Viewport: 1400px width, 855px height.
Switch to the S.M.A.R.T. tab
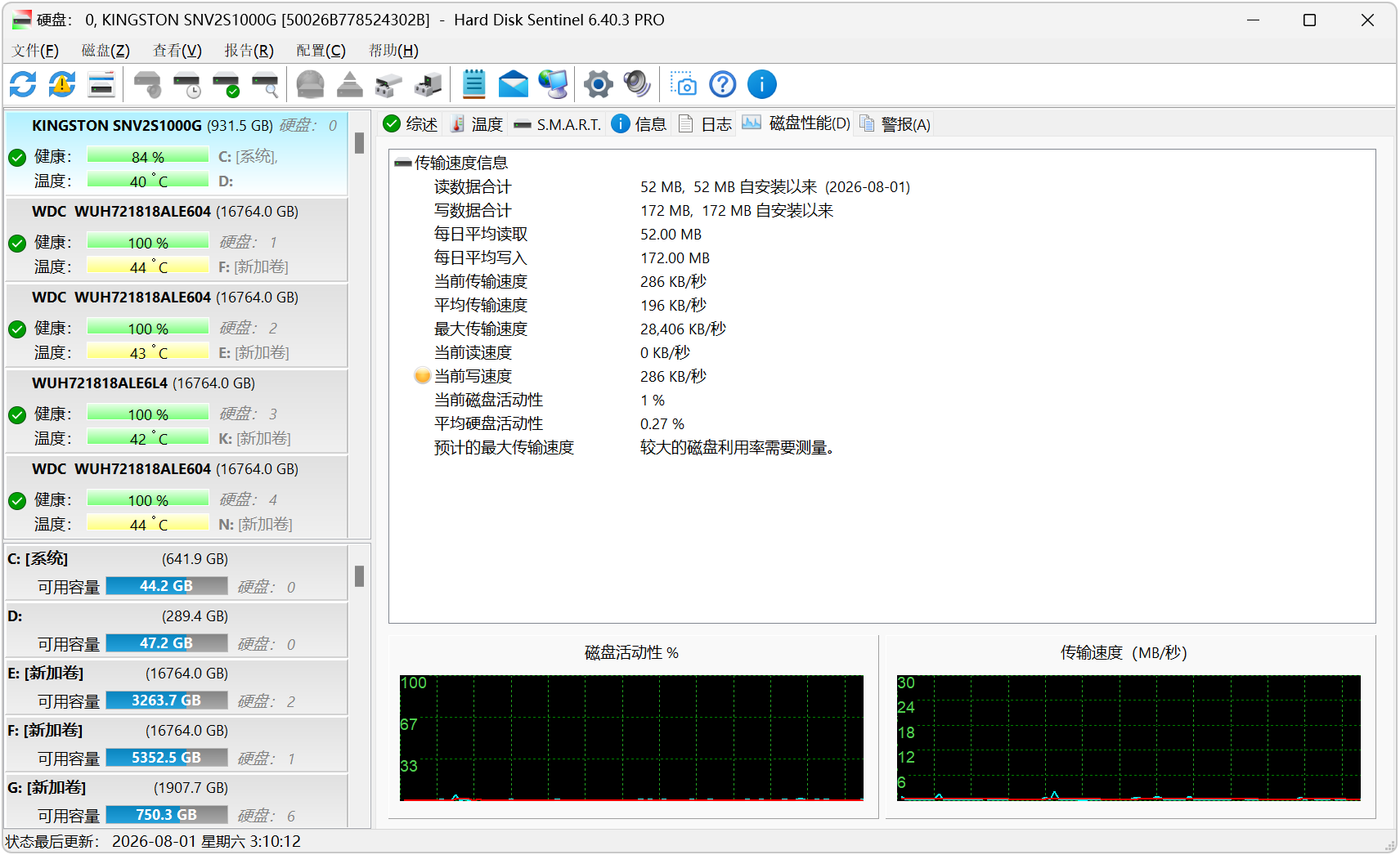pyautogui.click(x=558, y=124)
